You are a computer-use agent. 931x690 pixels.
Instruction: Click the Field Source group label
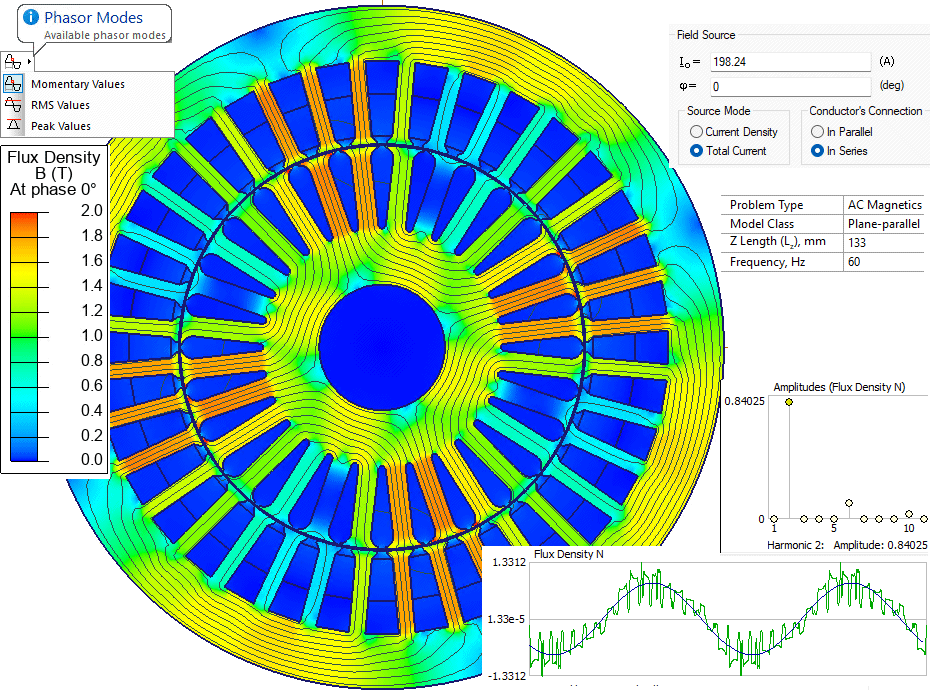click(706, 35)
